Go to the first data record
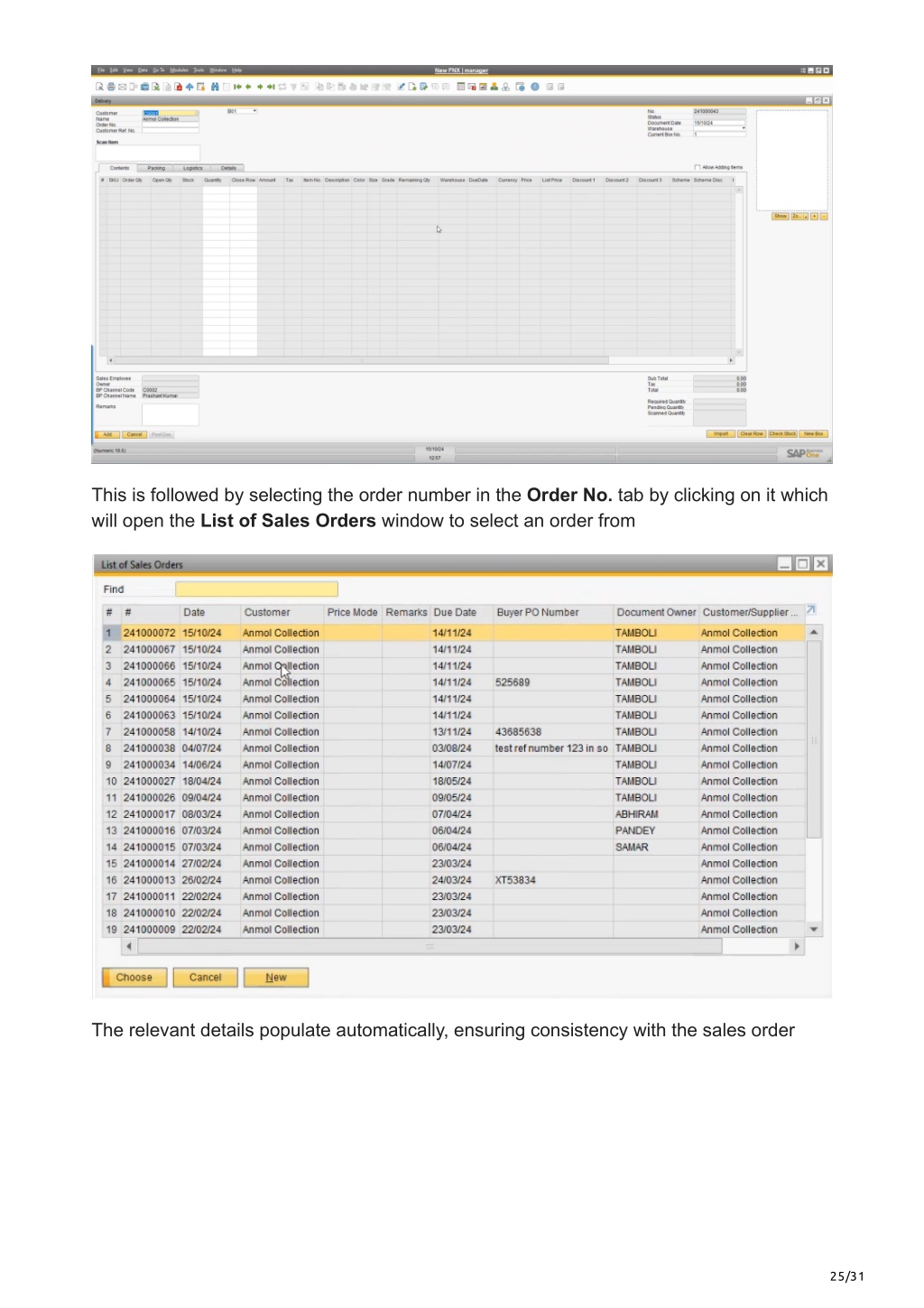 click(237, 87)
